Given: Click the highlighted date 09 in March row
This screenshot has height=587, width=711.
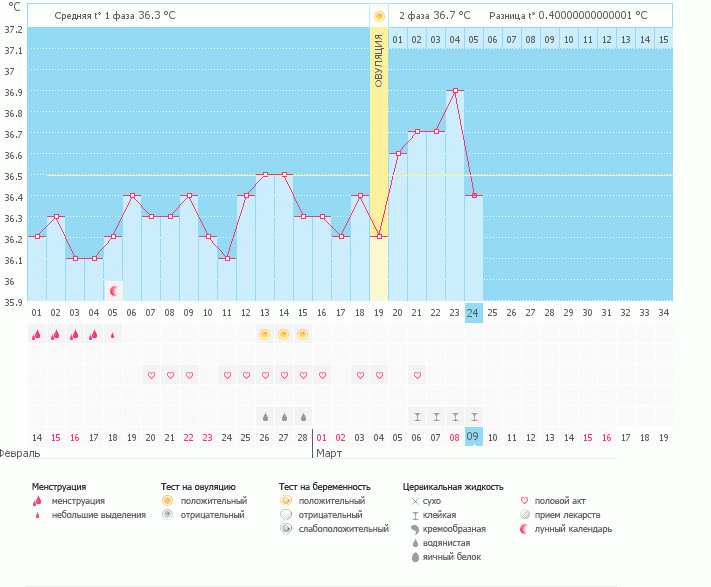Looking at the screenshot, I should [474, 437].
